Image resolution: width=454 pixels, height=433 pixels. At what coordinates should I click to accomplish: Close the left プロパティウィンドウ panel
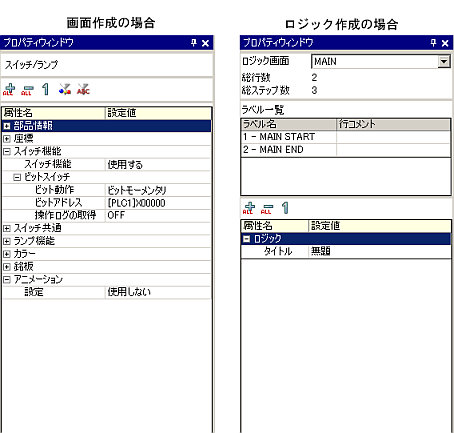[205, 43]
